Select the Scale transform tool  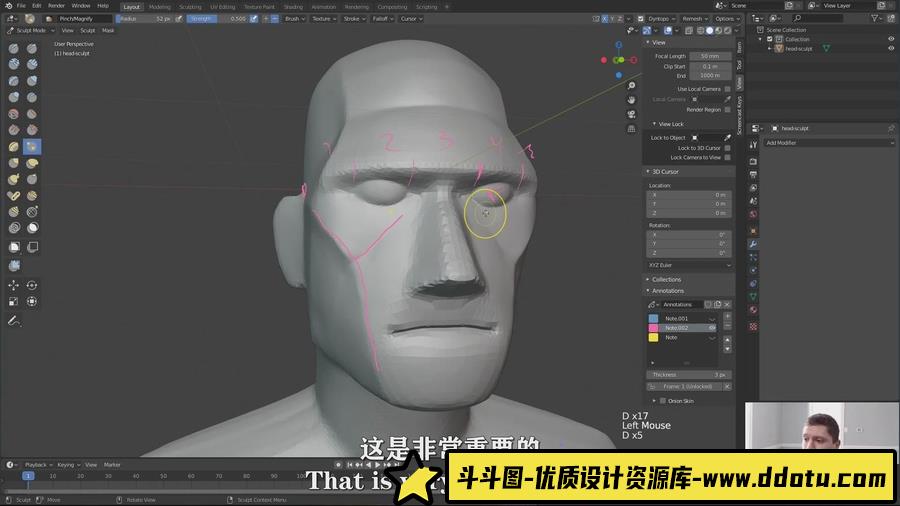tap(14, 301)
